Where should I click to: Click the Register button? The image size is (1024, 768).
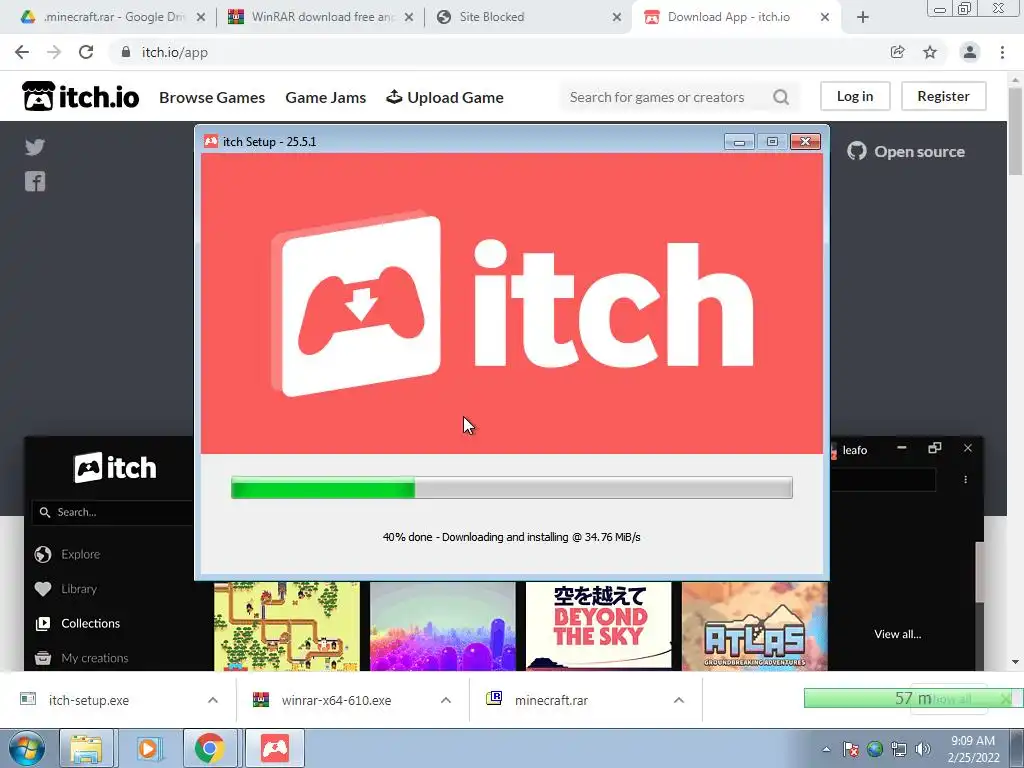pos(943,96)
